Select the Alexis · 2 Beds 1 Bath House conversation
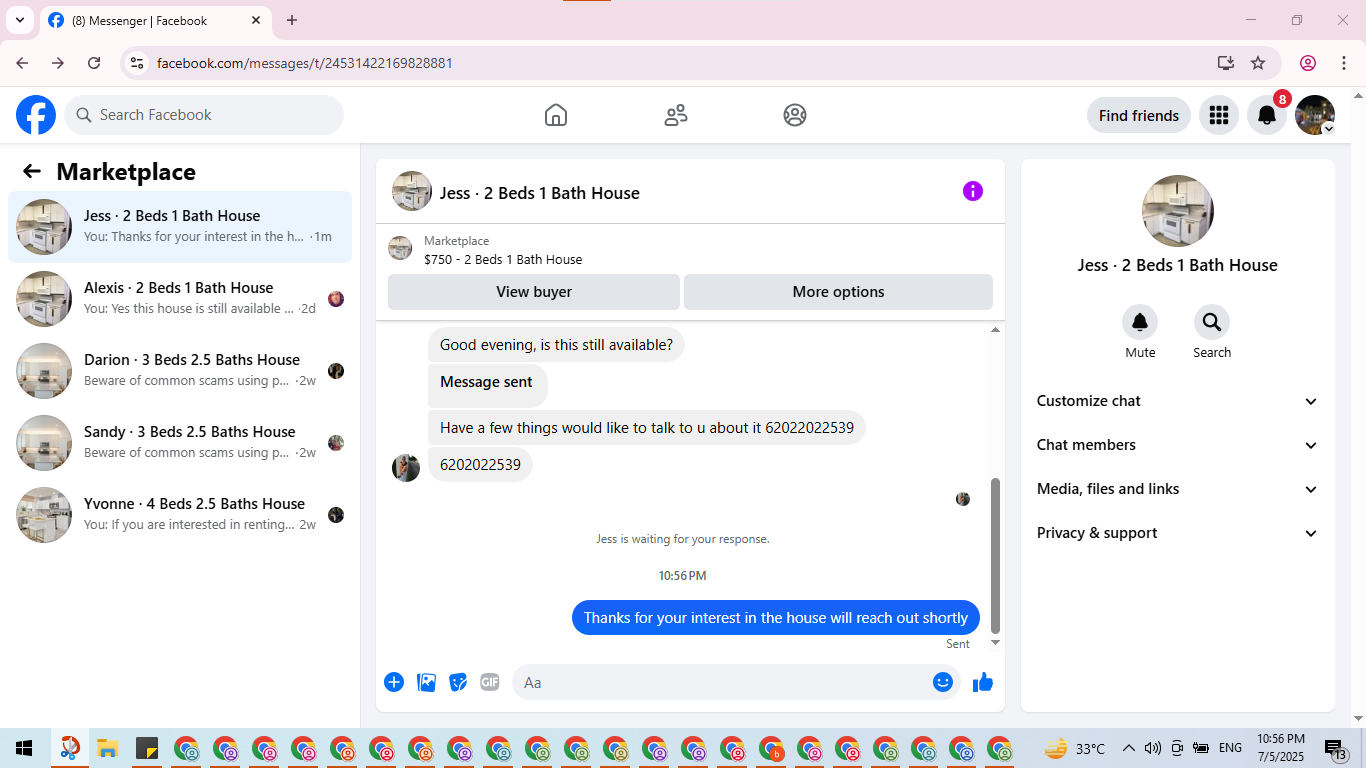The height and width of the screenshot is (768, 1366). click(x=180, y=299)
